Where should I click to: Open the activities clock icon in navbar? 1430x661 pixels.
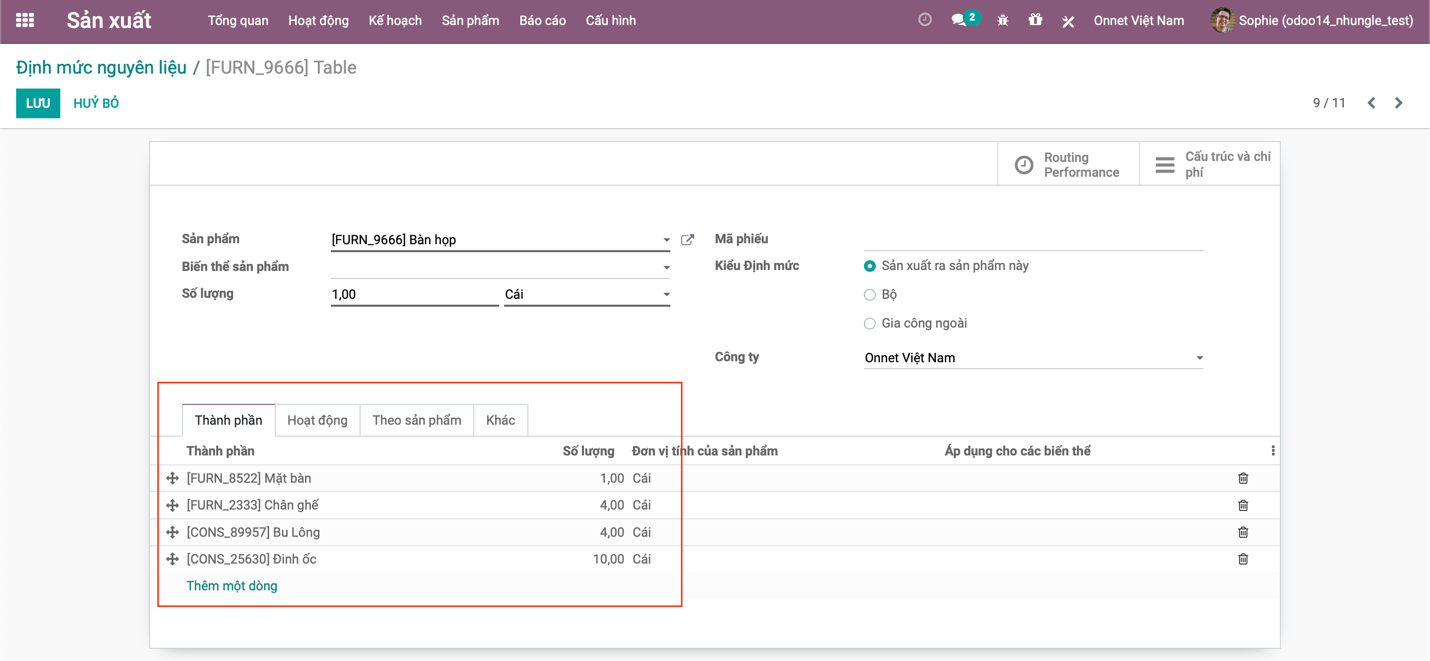pos(925,20)
